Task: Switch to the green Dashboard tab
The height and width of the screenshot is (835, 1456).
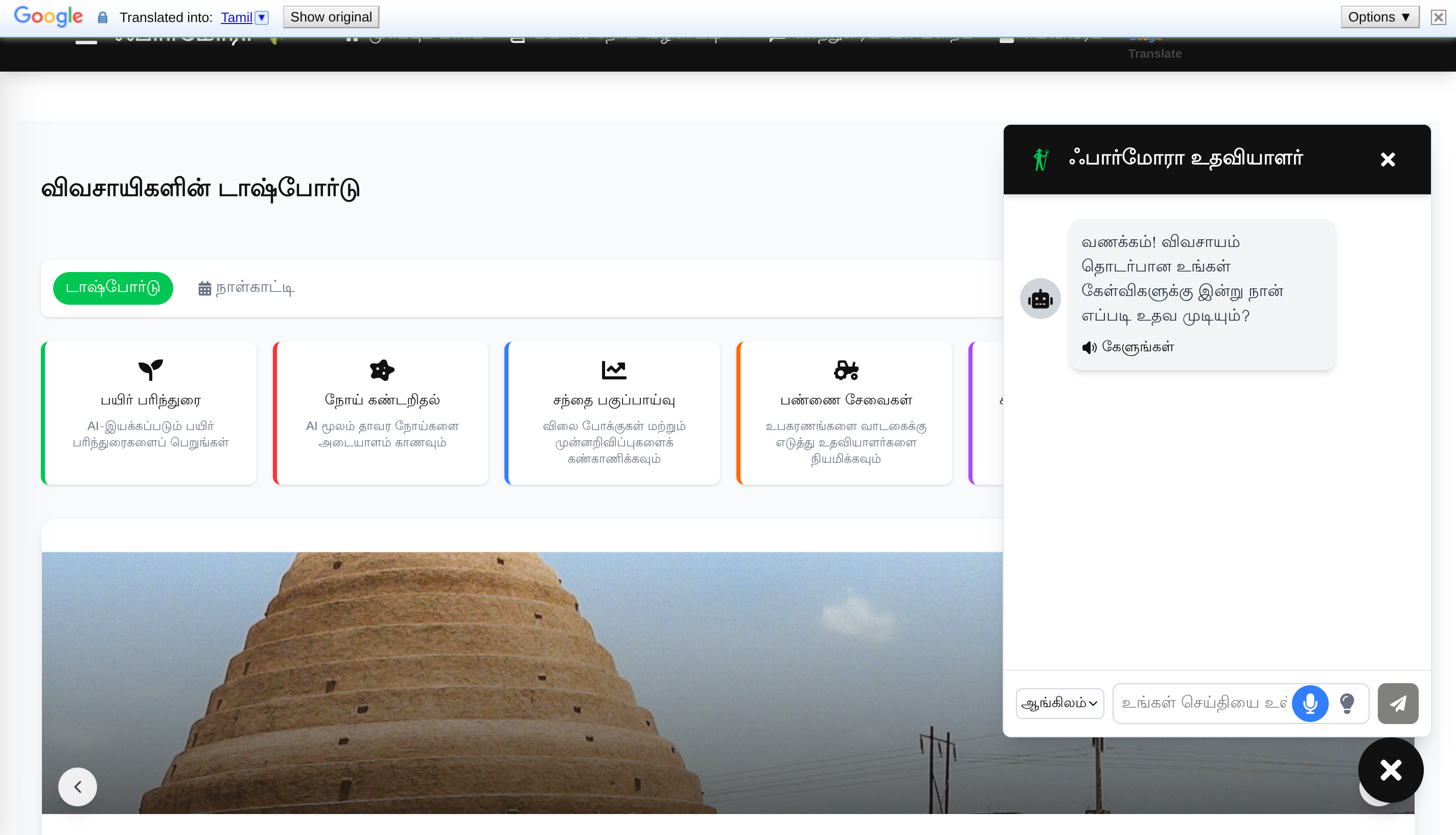Action: pos(113,288)
